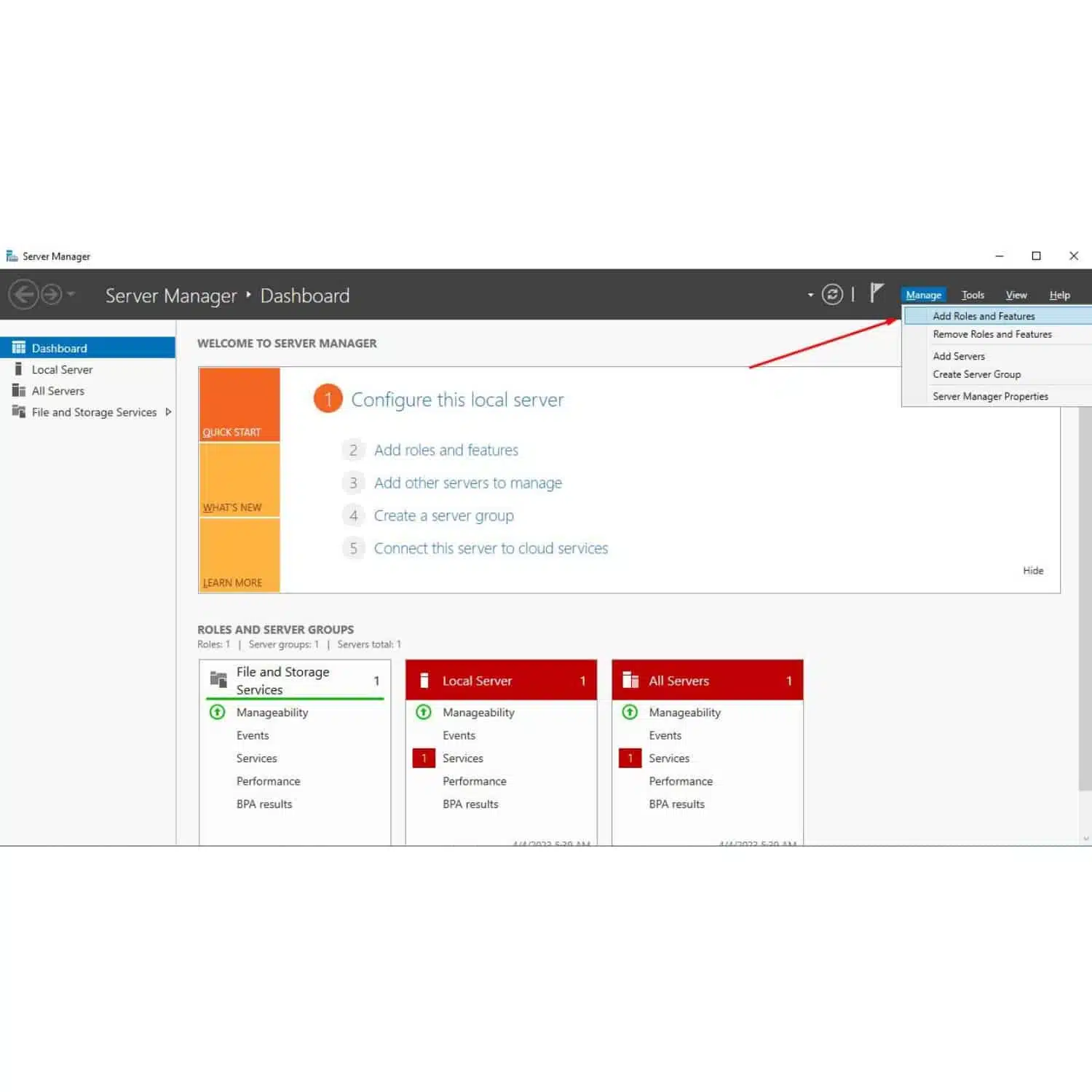Open Server Manager Properties

pos(997,396)
